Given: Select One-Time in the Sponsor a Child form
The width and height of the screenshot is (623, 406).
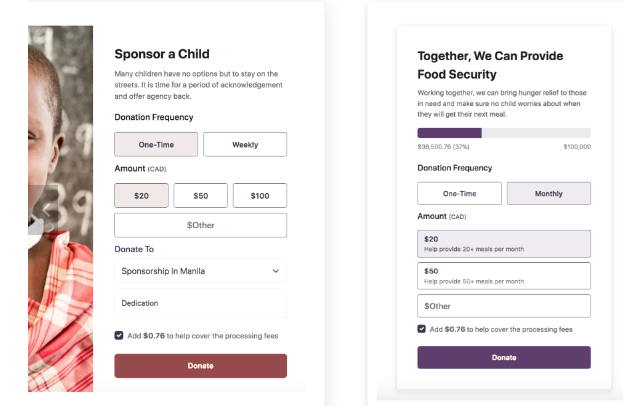Looking at the screenshot, I should pos(155,144).
